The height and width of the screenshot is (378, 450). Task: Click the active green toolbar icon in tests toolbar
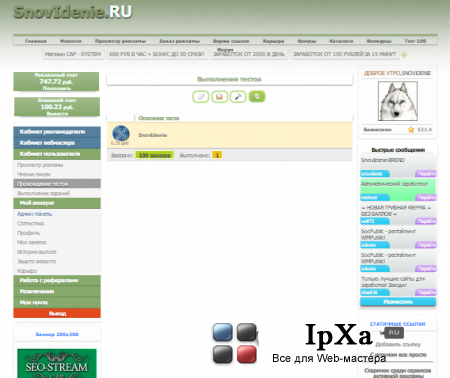(x=257, y=97)
